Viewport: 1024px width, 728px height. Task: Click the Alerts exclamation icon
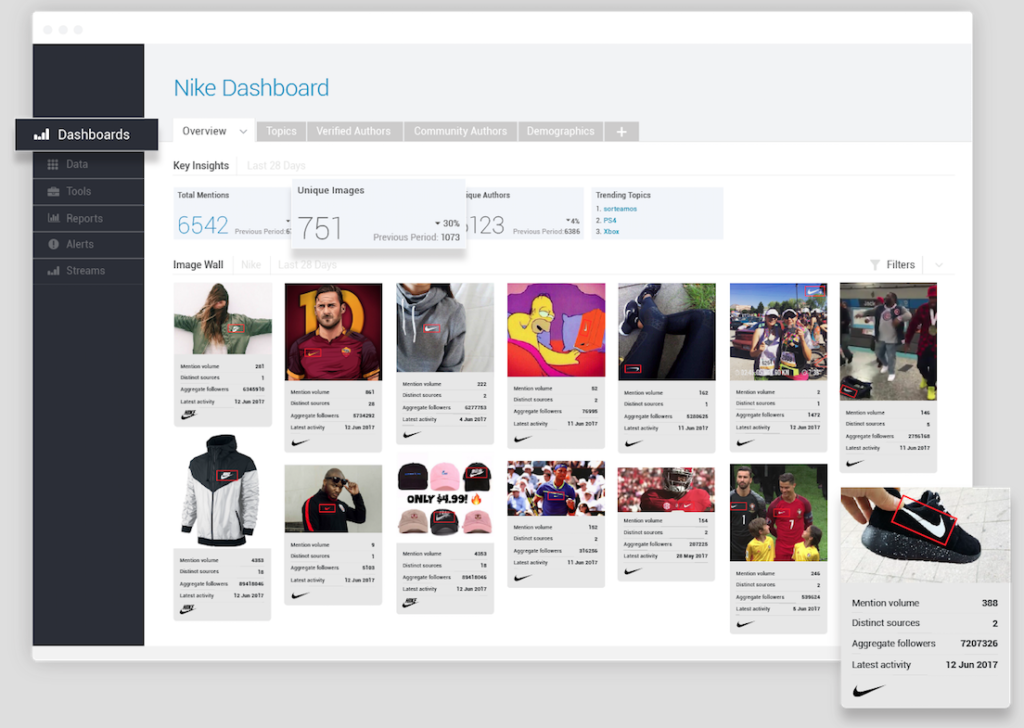tap(54, 244)
